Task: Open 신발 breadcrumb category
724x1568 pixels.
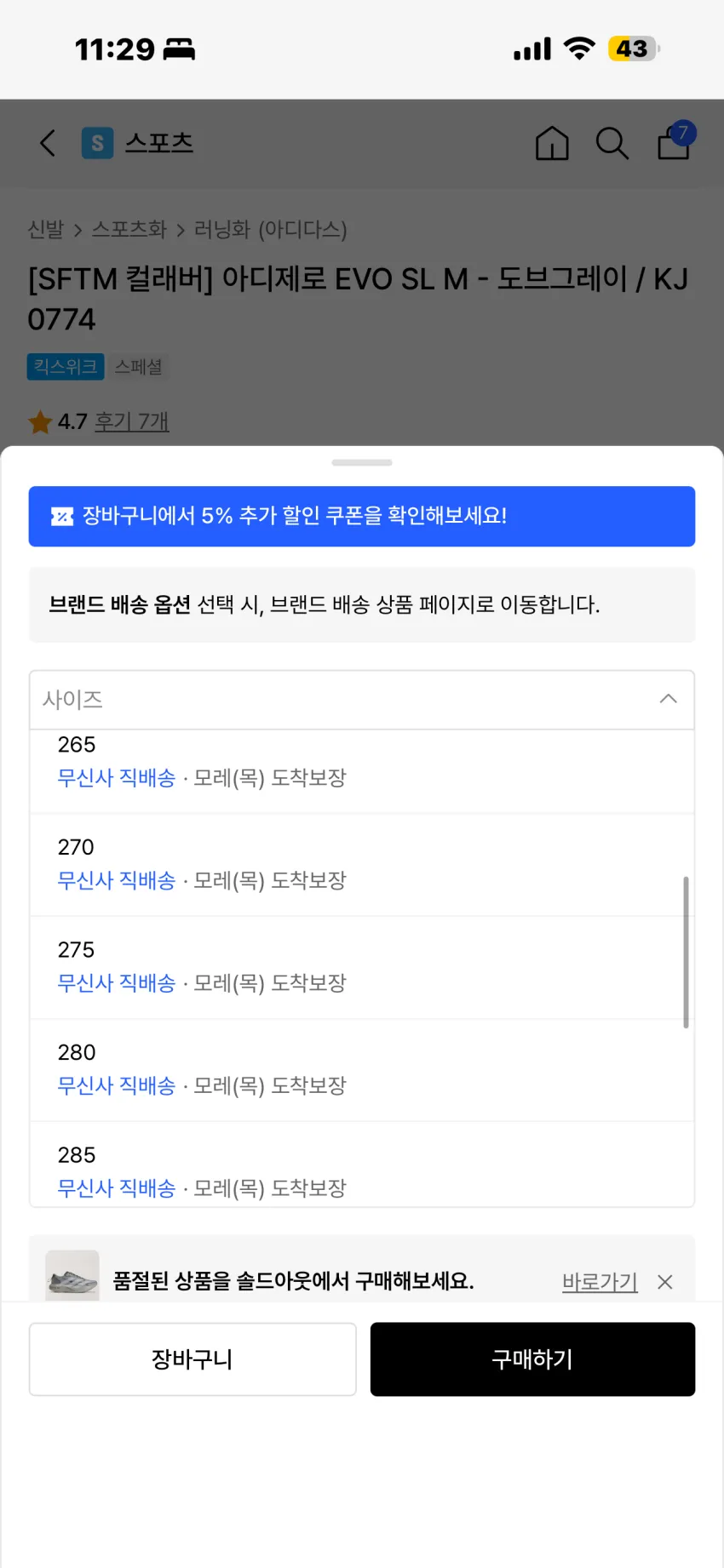Action: coord(46,229)
